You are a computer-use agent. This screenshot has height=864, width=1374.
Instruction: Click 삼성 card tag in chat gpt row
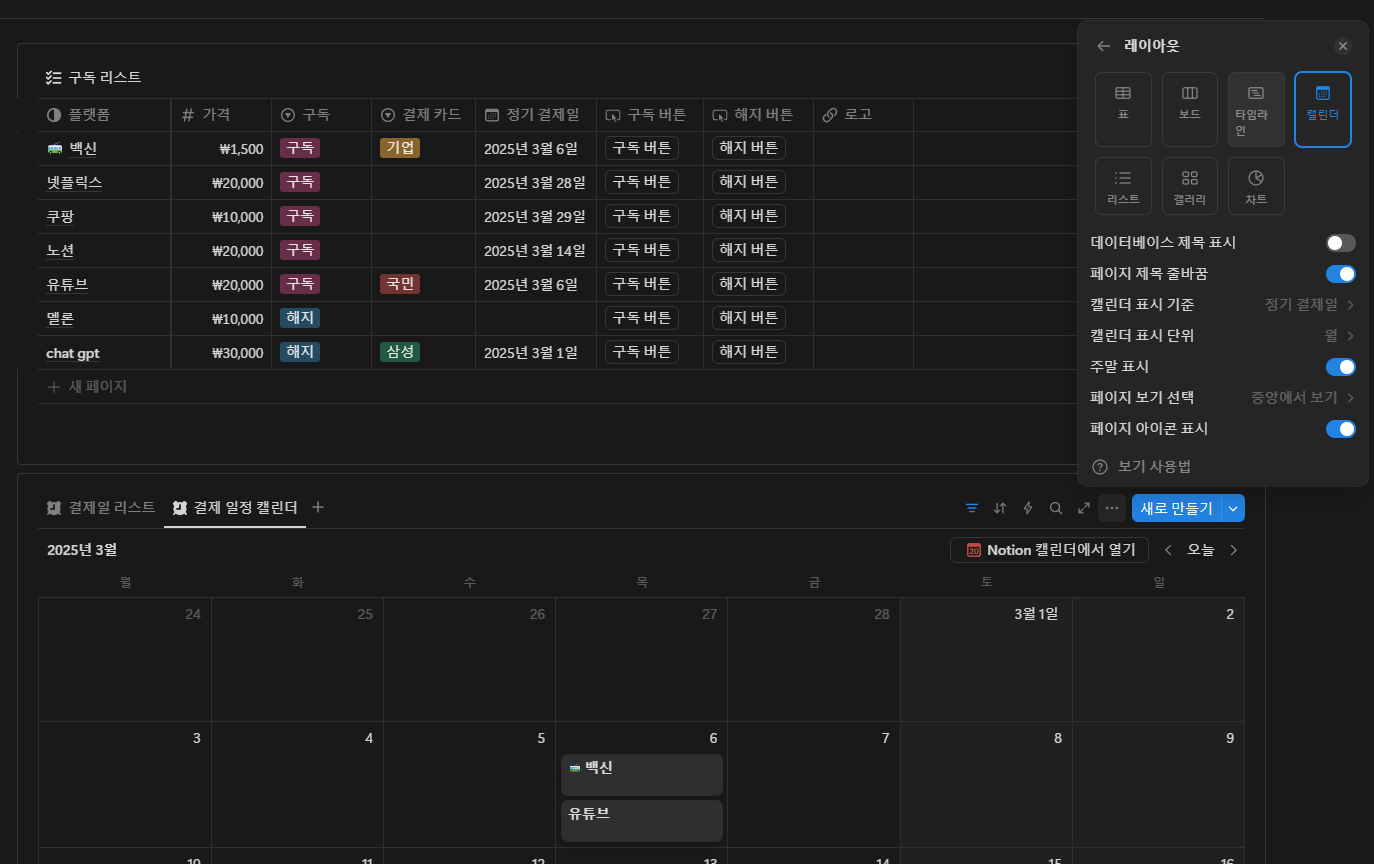pos(400,352)
